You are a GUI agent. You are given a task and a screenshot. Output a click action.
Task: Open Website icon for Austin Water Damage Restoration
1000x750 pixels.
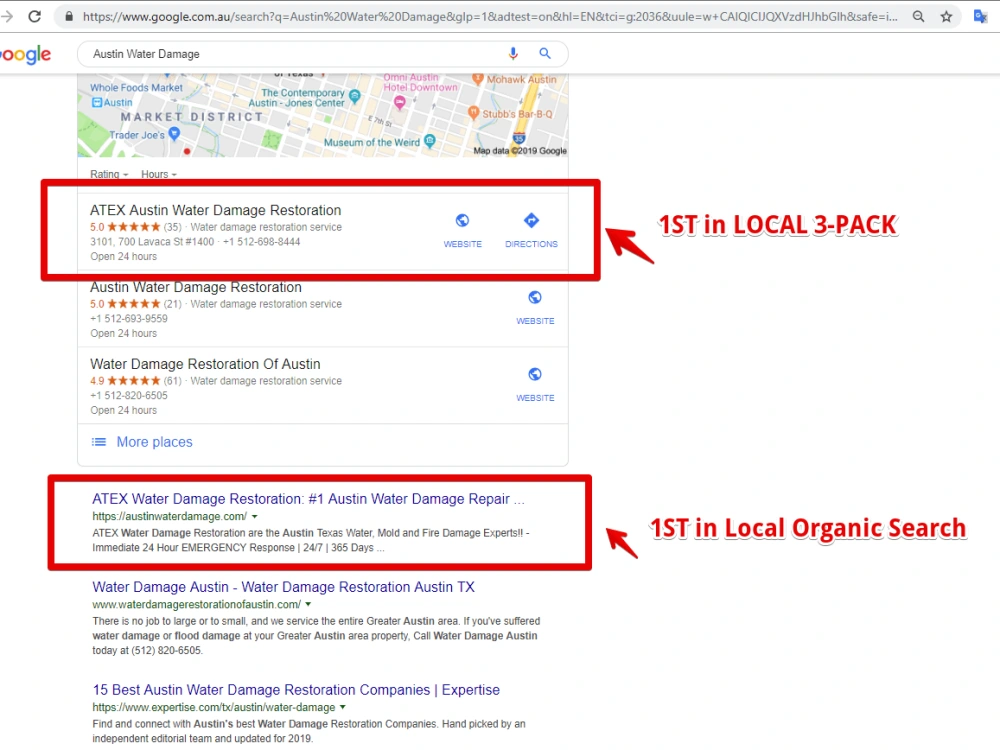click(x=535, y=297)
